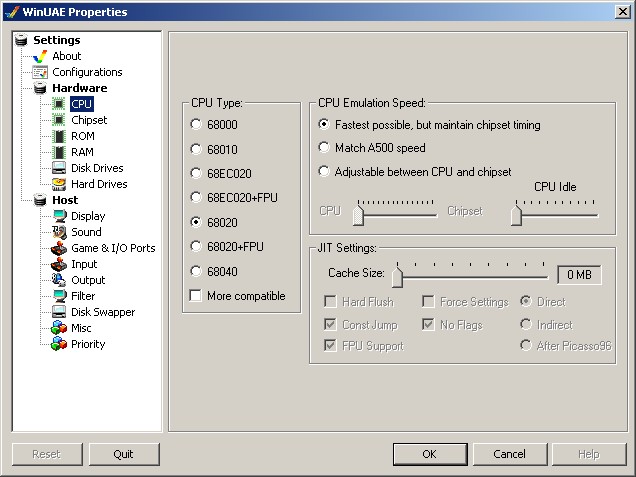Click the Priority colored cubes icon
Image resolution: width=636 pixels, height=477 pixels.
pos(59,344)
